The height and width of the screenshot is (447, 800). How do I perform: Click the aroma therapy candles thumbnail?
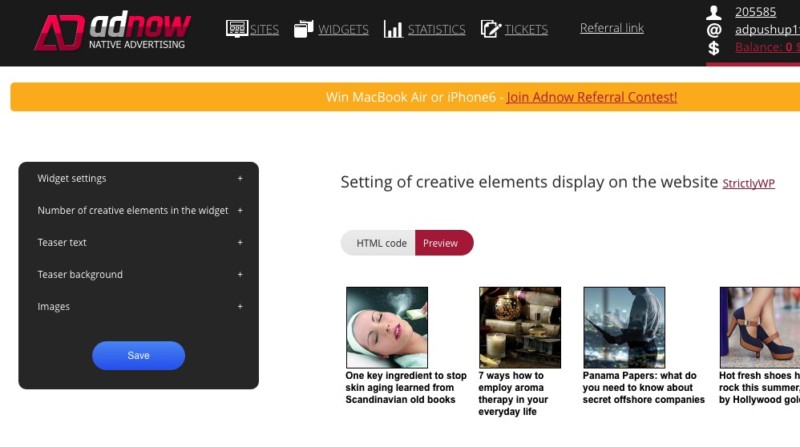tap(520, 328)
